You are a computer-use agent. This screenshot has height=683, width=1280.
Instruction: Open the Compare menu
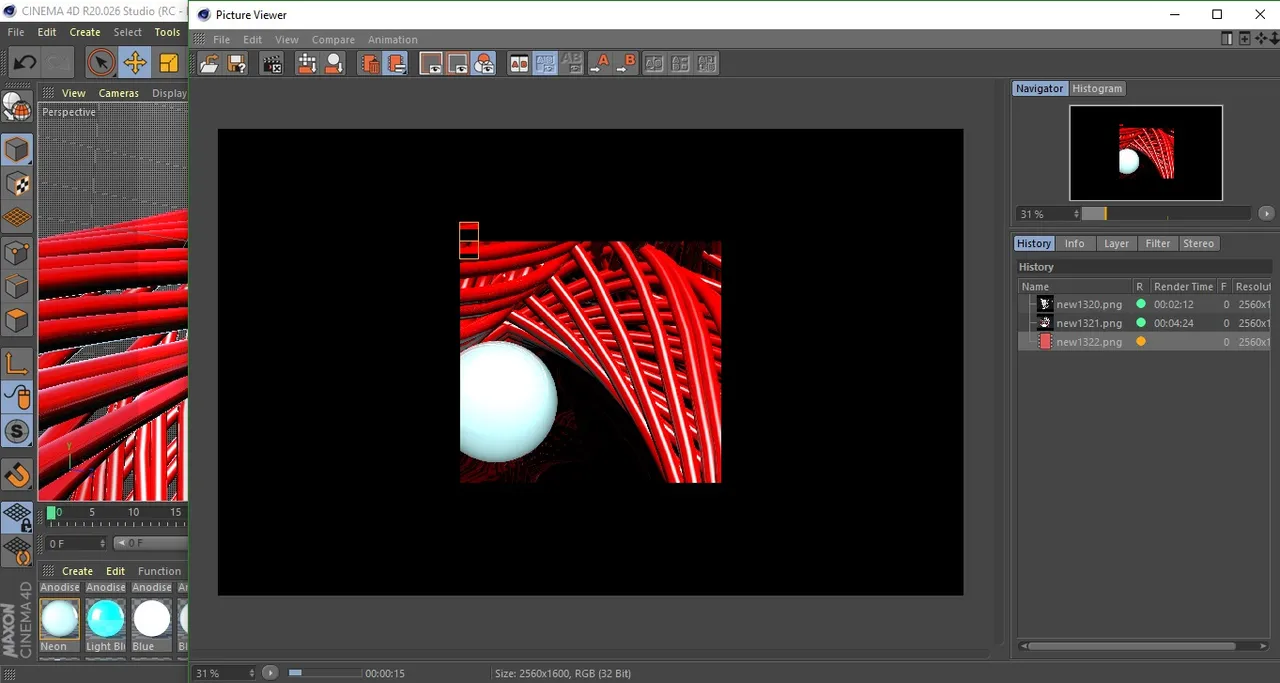tap(333, 40)
